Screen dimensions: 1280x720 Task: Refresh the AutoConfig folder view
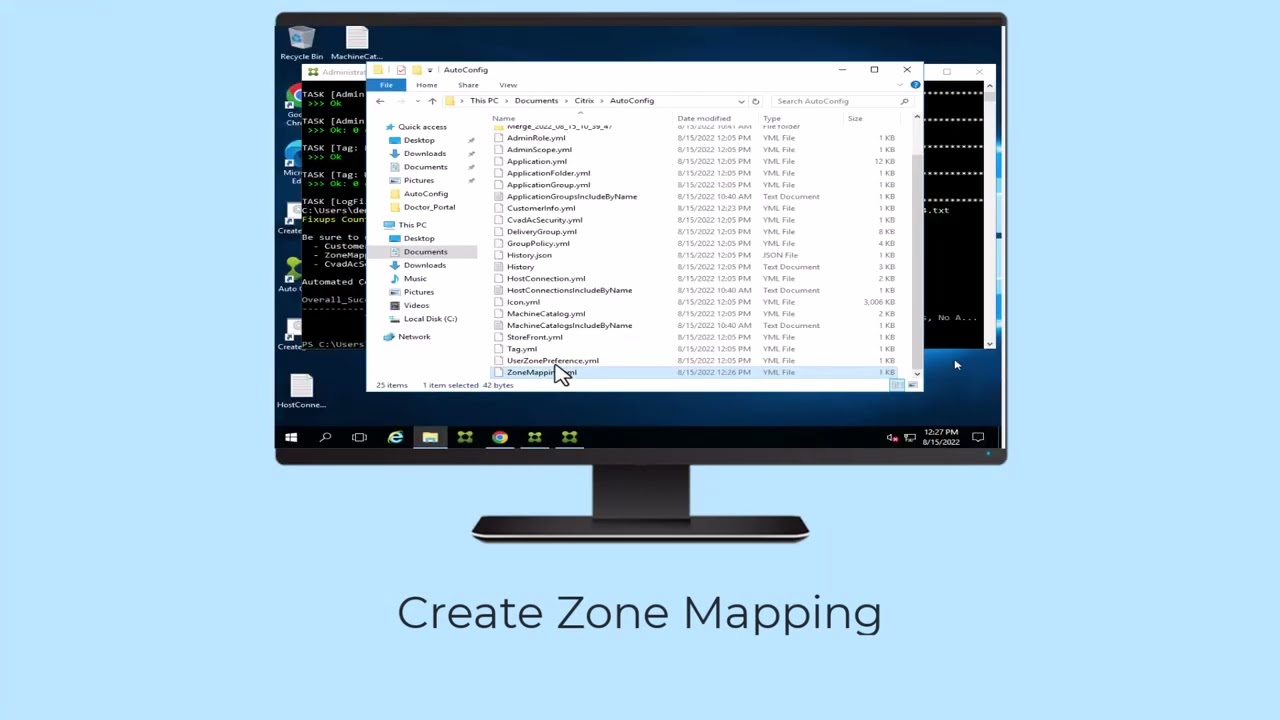pyautogui.click(x=755, y=100)
